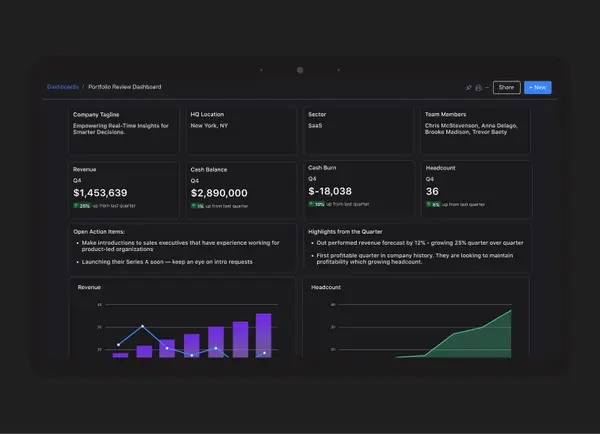Click the blue + New button

click(538, 88)
